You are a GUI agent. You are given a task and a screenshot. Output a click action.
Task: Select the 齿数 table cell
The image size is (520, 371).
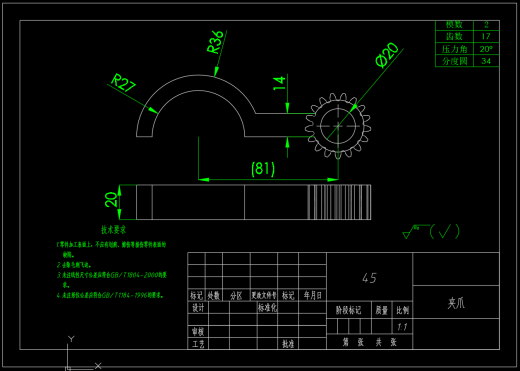click(x=454, y=36)
